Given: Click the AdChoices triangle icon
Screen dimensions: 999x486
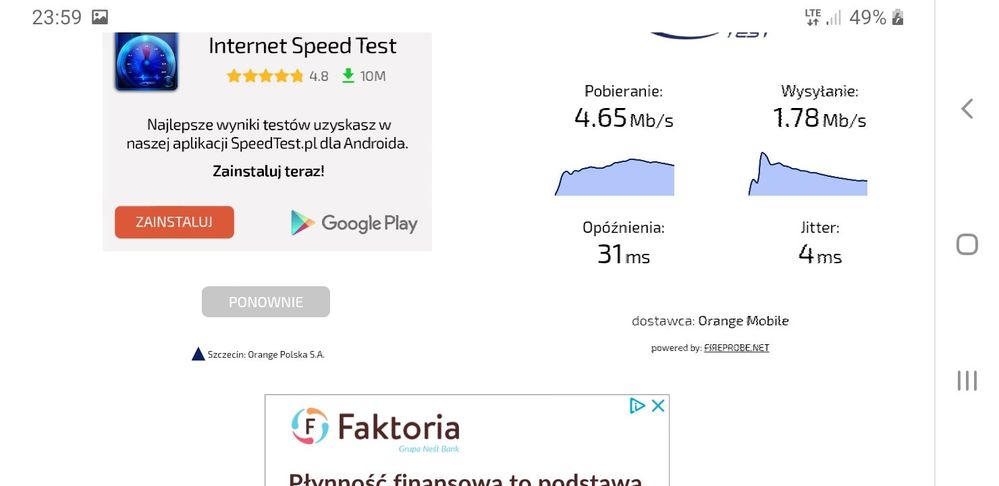Looking at the screenshot, I should (x=637, y=405).
